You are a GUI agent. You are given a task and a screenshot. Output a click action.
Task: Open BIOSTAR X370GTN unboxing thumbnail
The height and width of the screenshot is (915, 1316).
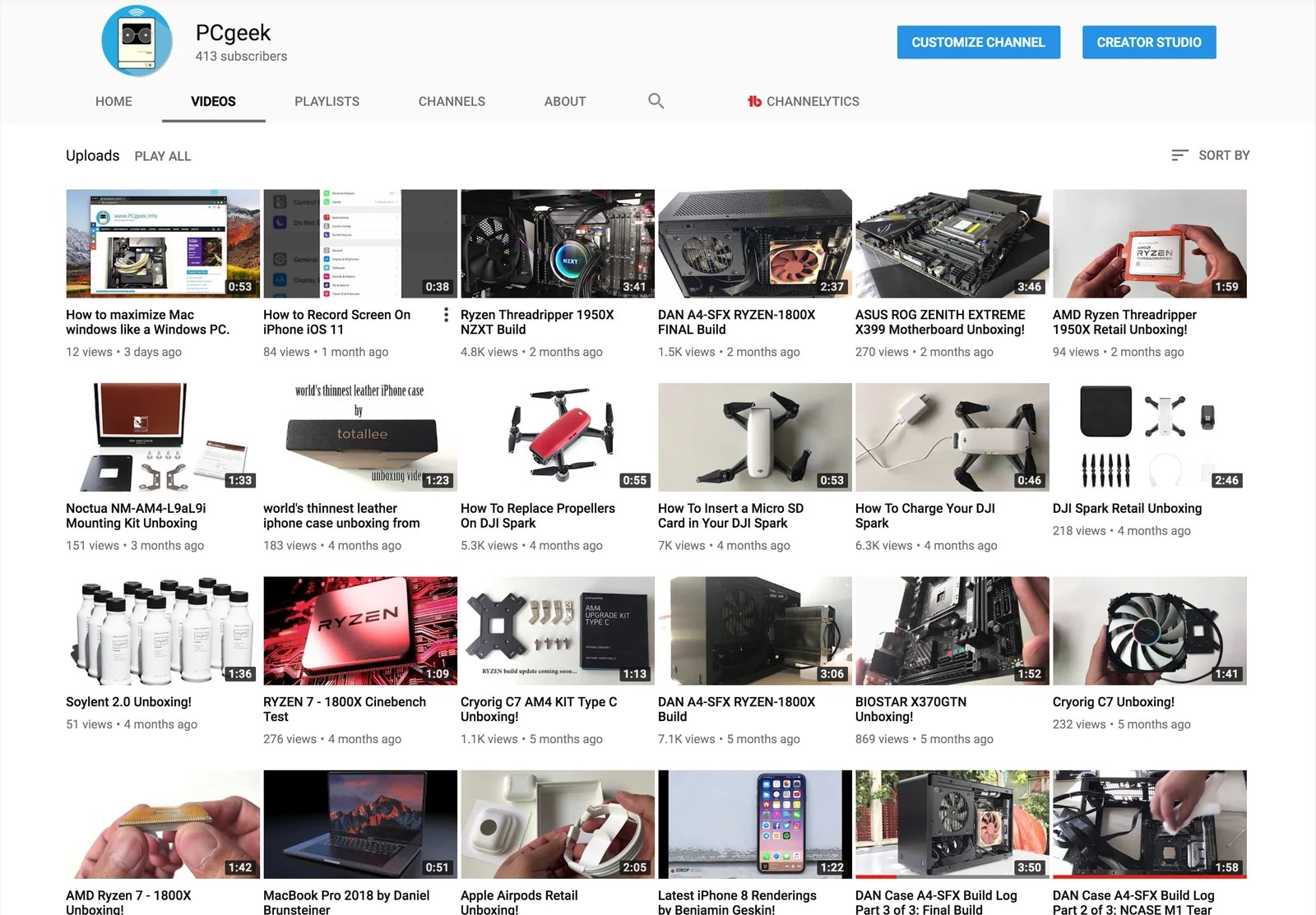[x=952, y=631]
